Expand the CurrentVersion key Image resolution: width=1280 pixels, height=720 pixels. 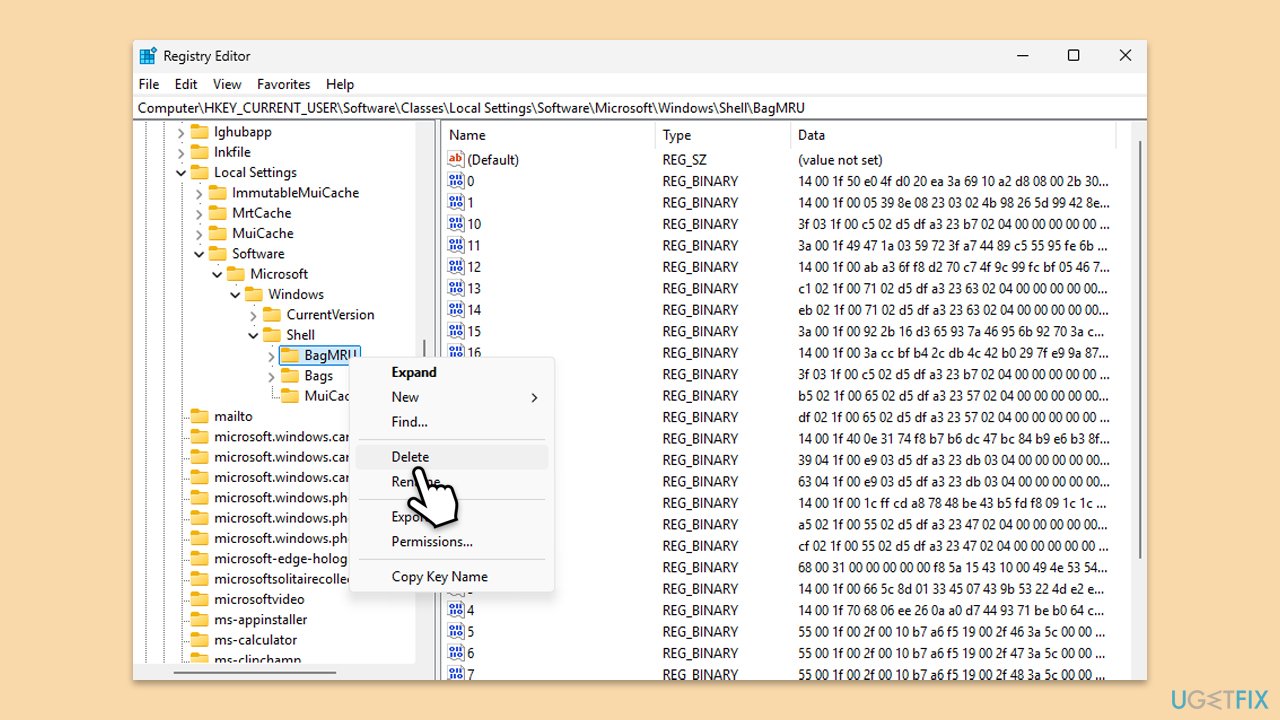tap(254, 315)
